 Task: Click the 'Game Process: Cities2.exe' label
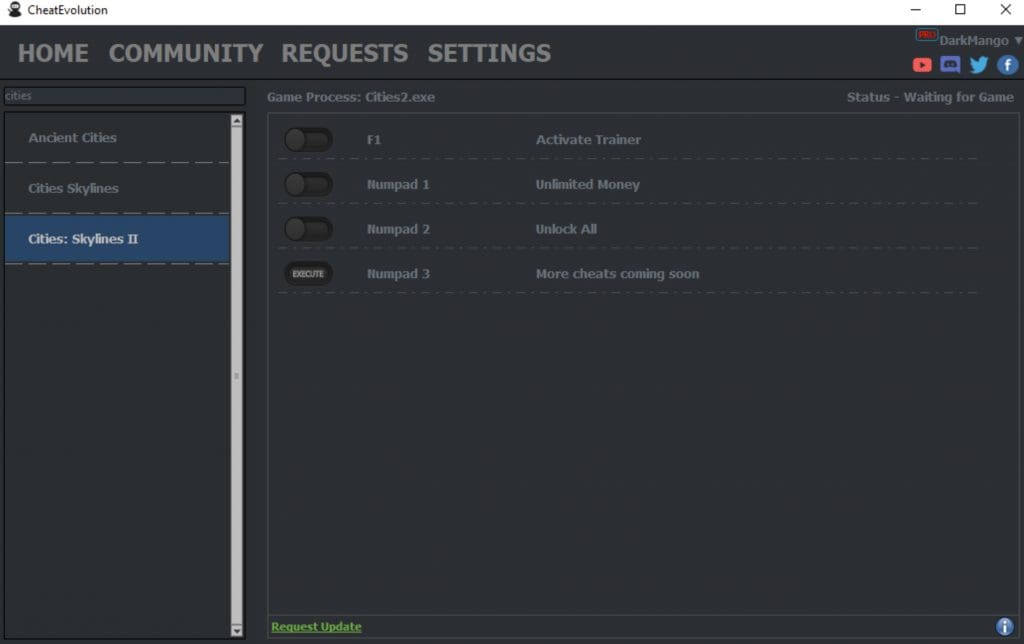pyautogui.click(x=351, y=97)
